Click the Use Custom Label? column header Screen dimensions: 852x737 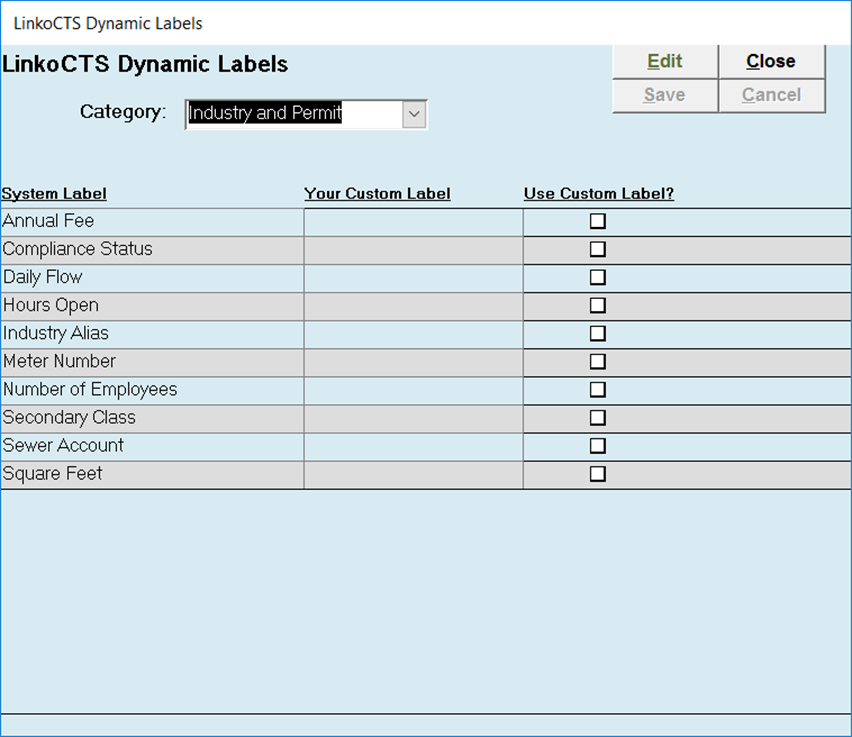599,193
